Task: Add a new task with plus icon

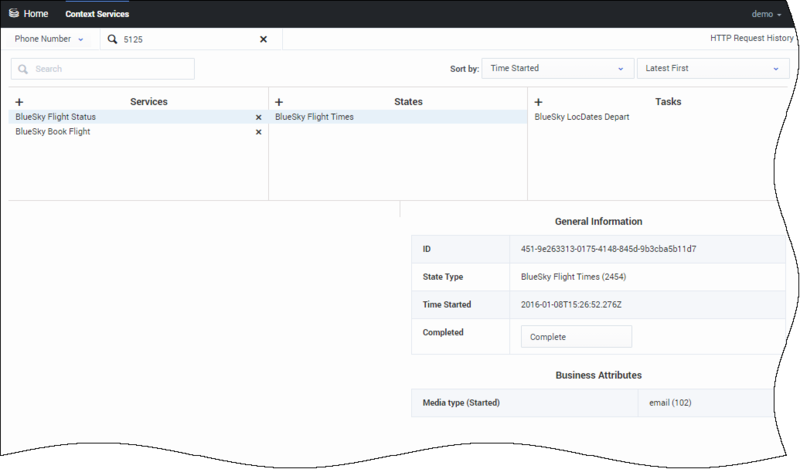Action: click(x=538, y=102)
